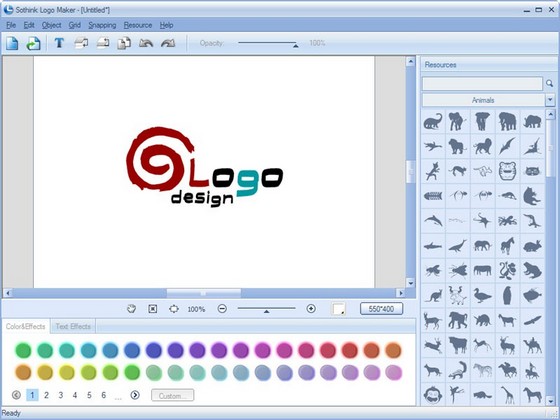Select the giraffe animal shape

pos(508,395)
